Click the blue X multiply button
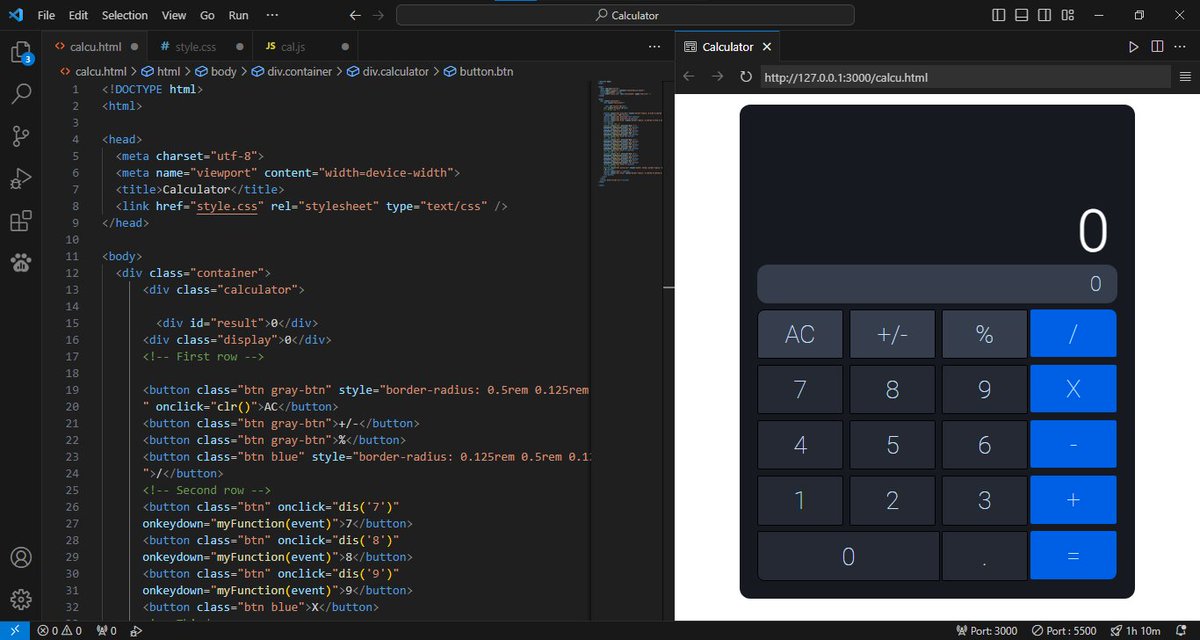The width and height of the screenshot is (1200, 640). point(1073,389)
